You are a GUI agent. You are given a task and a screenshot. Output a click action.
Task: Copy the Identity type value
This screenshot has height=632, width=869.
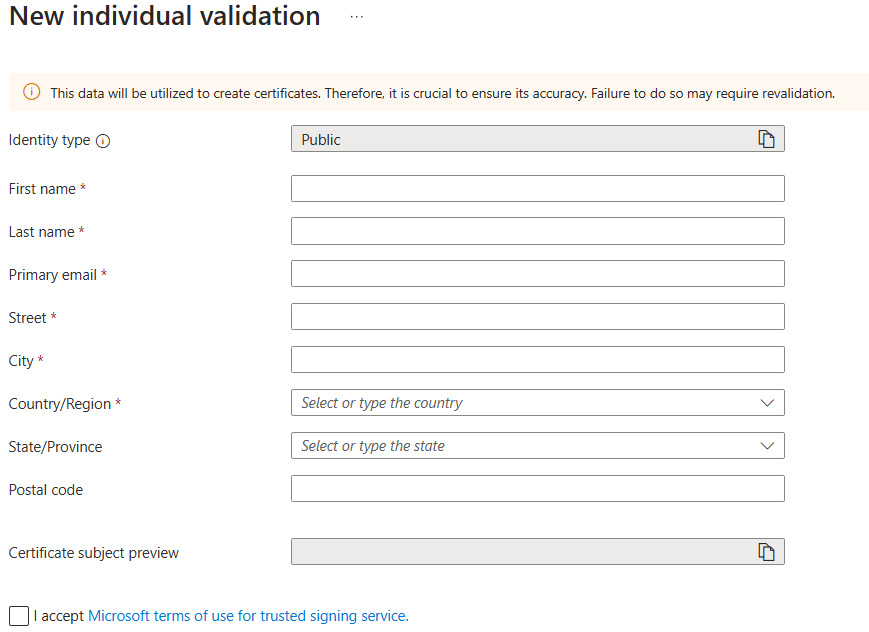(x=766, y=139)
